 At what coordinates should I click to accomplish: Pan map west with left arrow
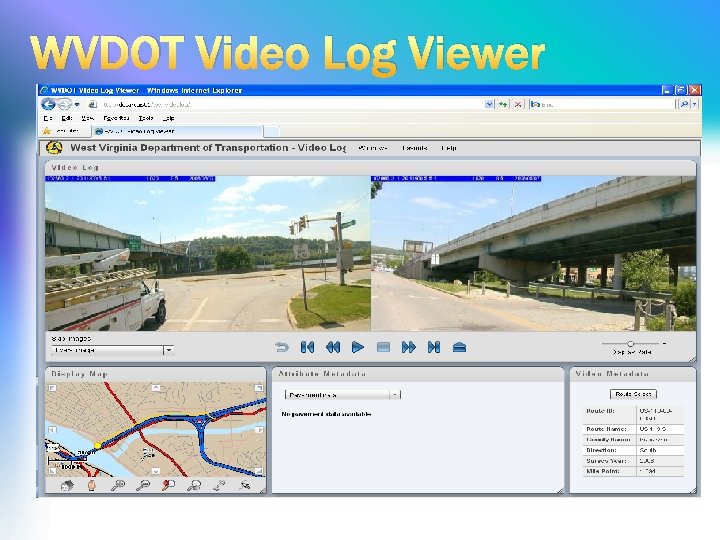pyautogui.click(x=52, y=430)
